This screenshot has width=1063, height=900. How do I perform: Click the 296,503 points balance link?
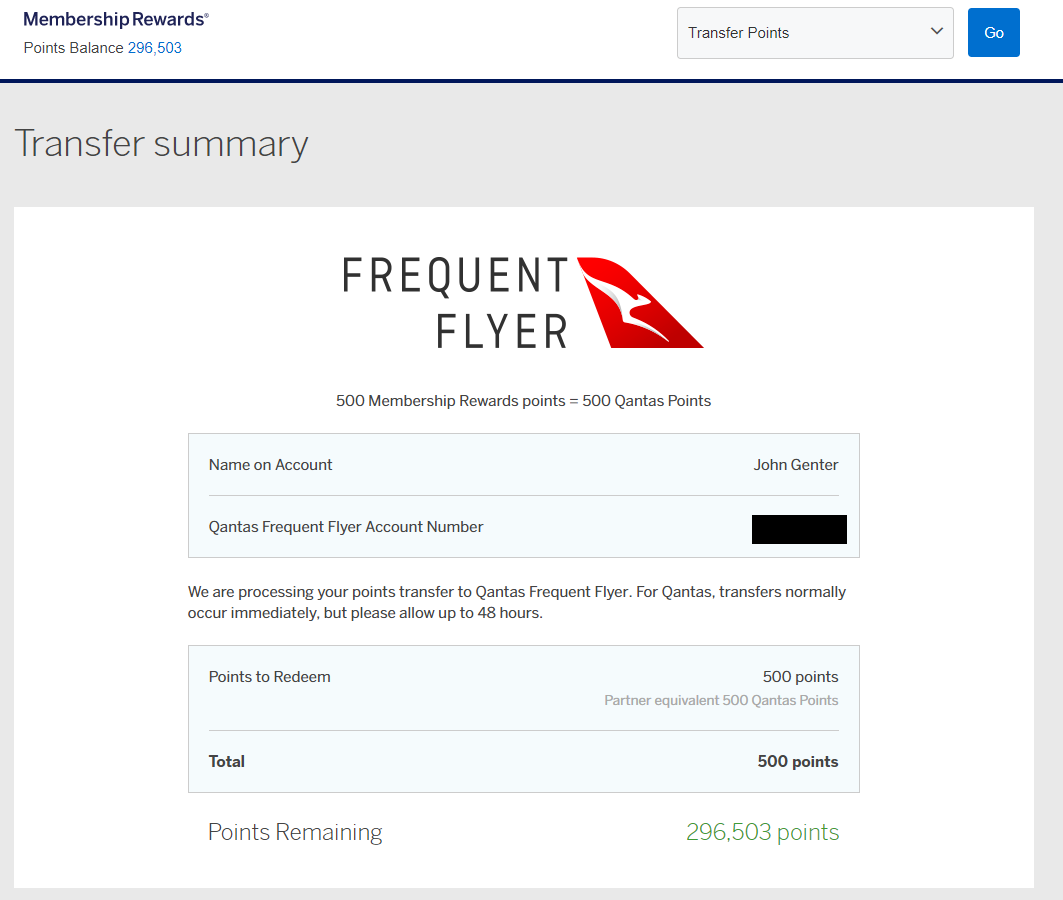point(155,48)
